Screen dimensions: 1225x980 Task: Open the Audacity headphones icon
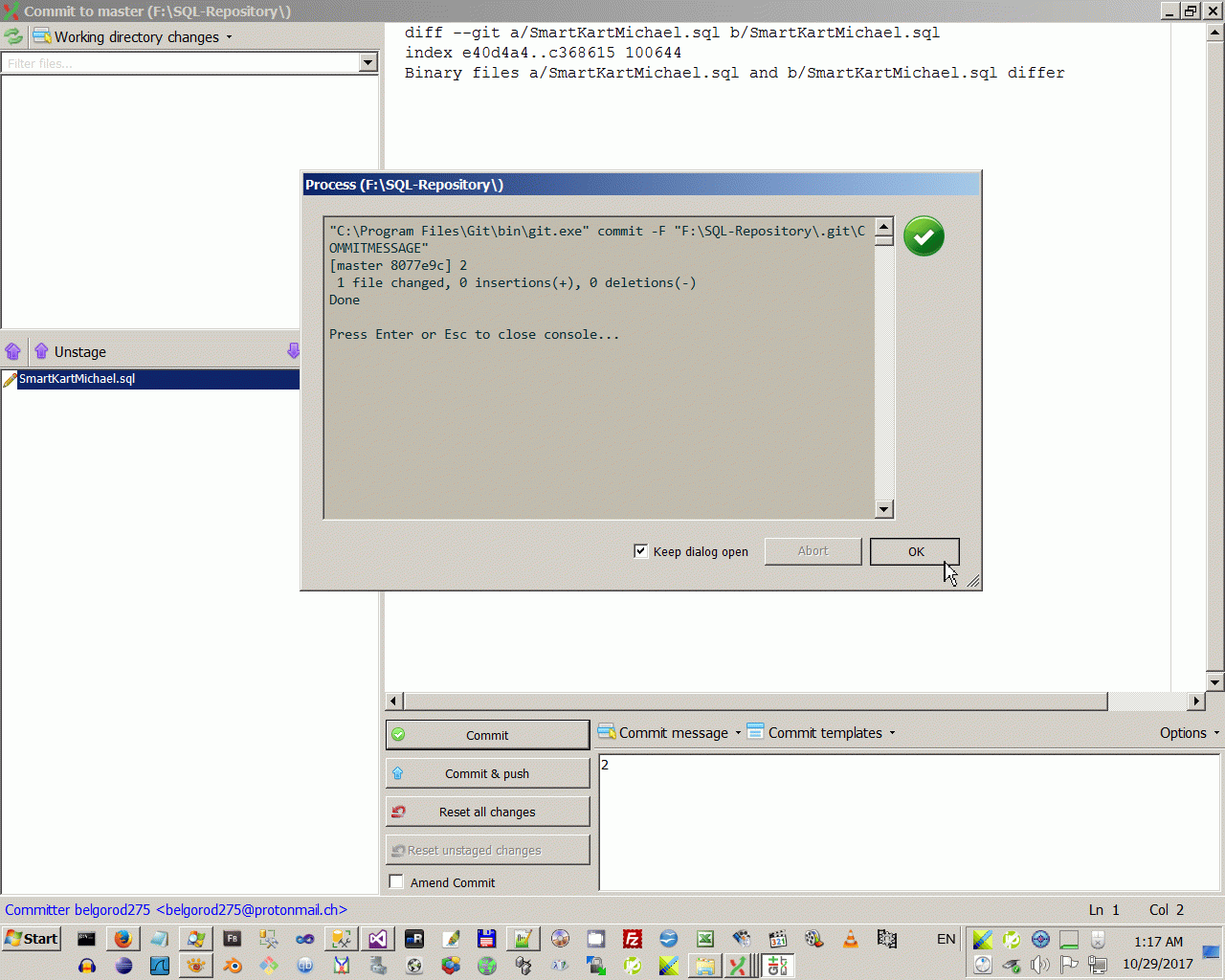click(86, 966)
